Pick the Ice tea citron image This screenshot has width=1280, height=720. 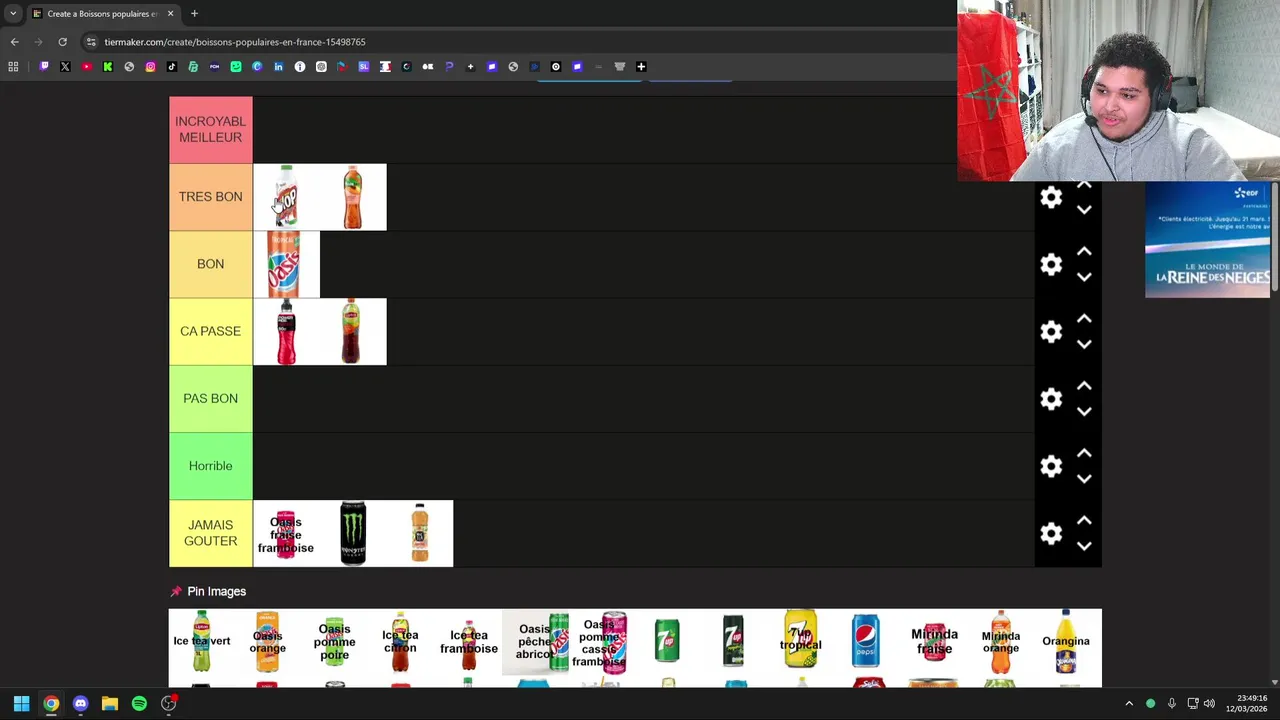(x=401, y=641)
